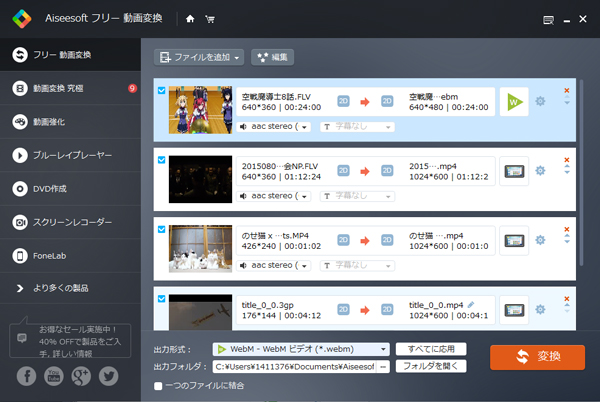Open settings gear for title_0_0.3gp

(x=540, y=309)
